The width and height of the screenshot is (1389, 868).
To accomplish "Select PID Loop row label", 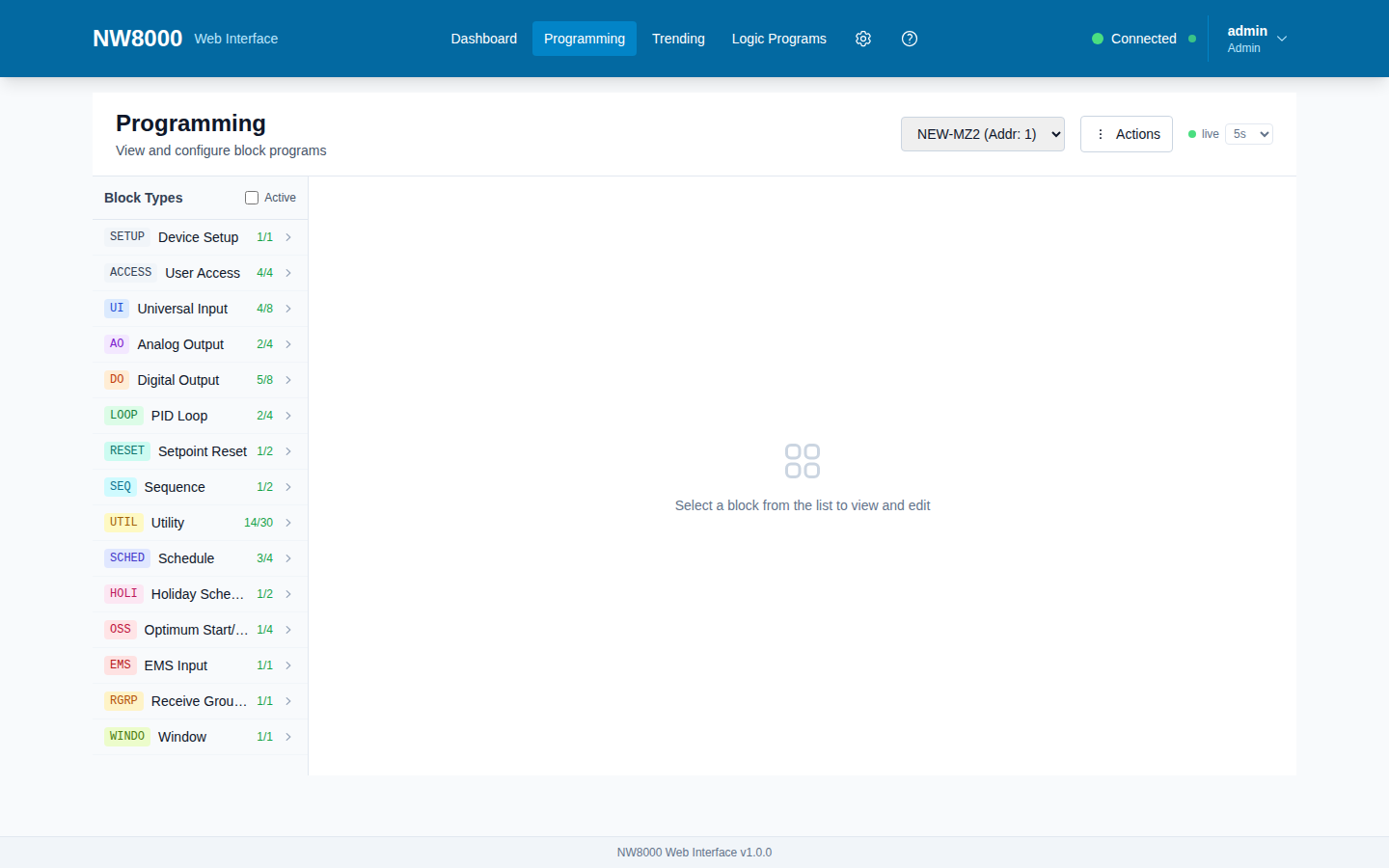I will [179, 416].
